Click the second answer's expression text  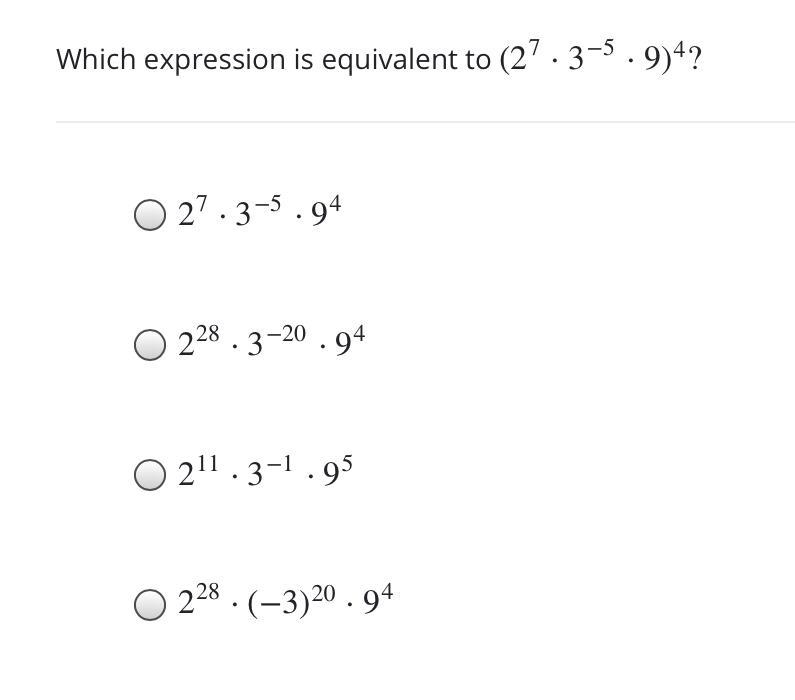[x=272, y=343]
